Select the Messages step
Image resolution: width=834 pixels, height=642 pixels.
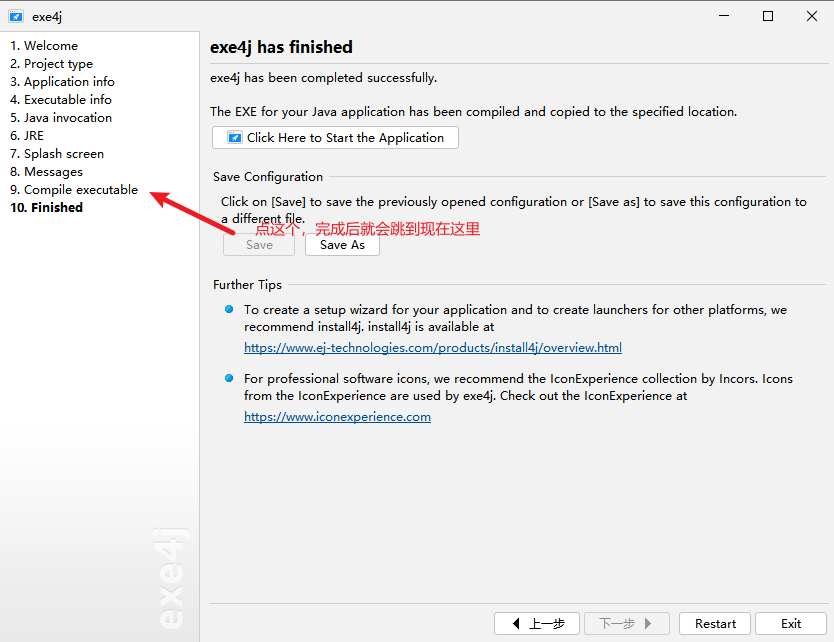point(47,172)
